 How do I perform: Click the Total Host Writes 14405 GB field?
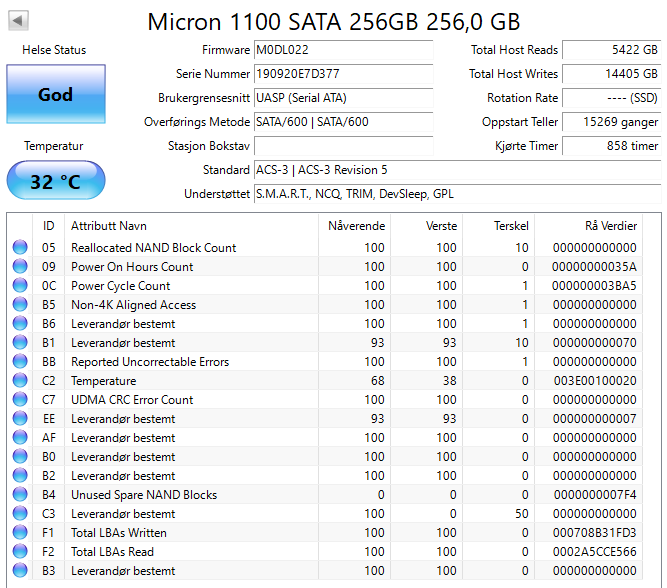pos(611,74)
